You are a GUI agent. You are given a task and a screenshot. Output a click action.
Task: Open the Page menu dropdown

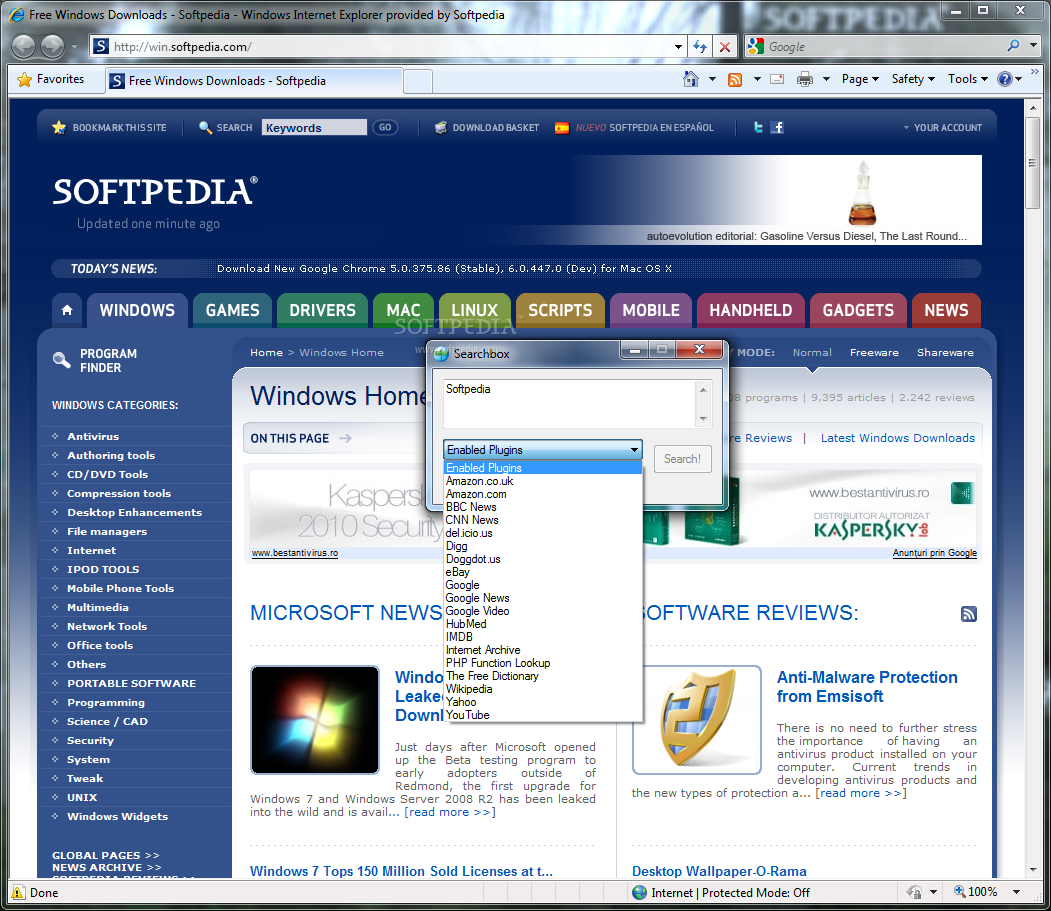860,79
